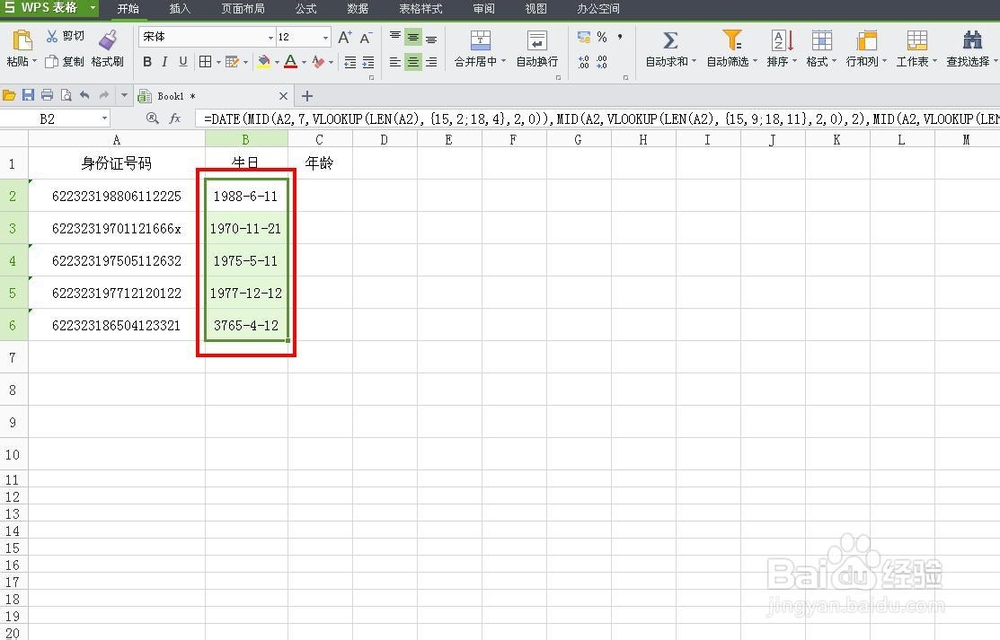Switch to the 审阅 ribbon tab

[484, 8]
